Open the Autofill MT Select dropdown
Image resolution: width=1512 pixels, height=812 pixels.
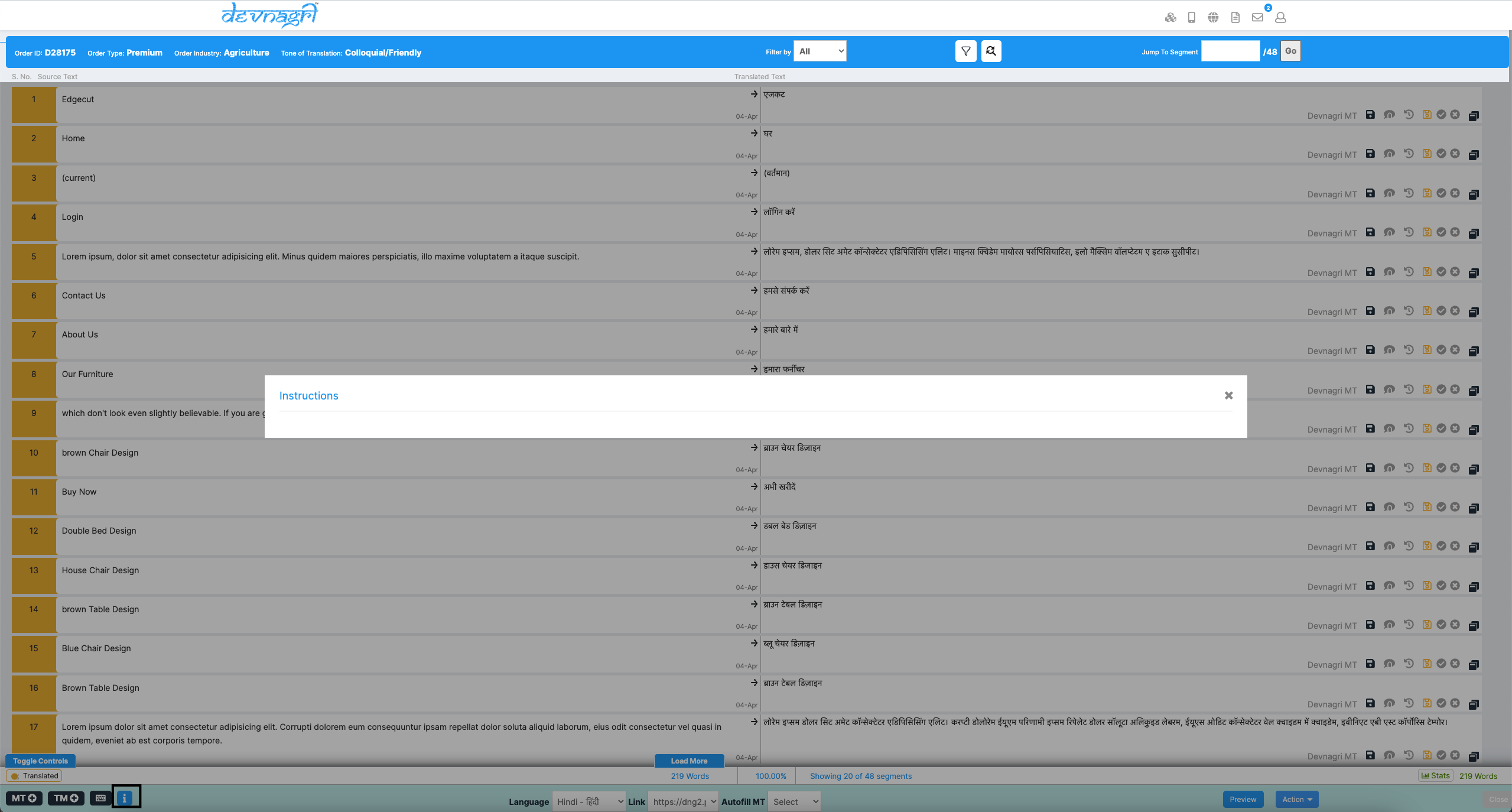[x=795, y=802]
